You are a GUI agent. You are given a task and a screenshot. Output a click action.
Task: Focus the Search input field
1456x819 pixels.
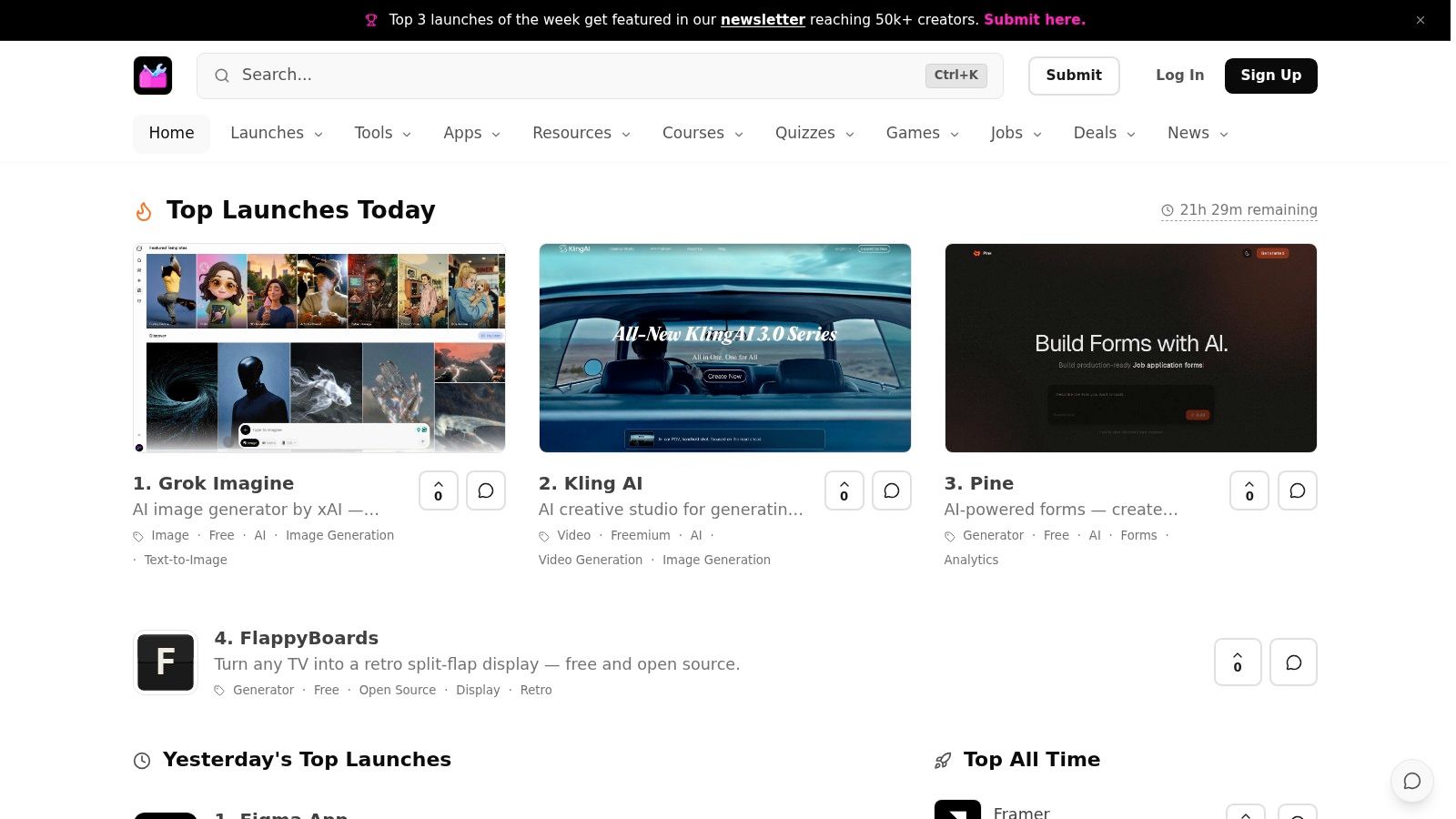[600, 76]
